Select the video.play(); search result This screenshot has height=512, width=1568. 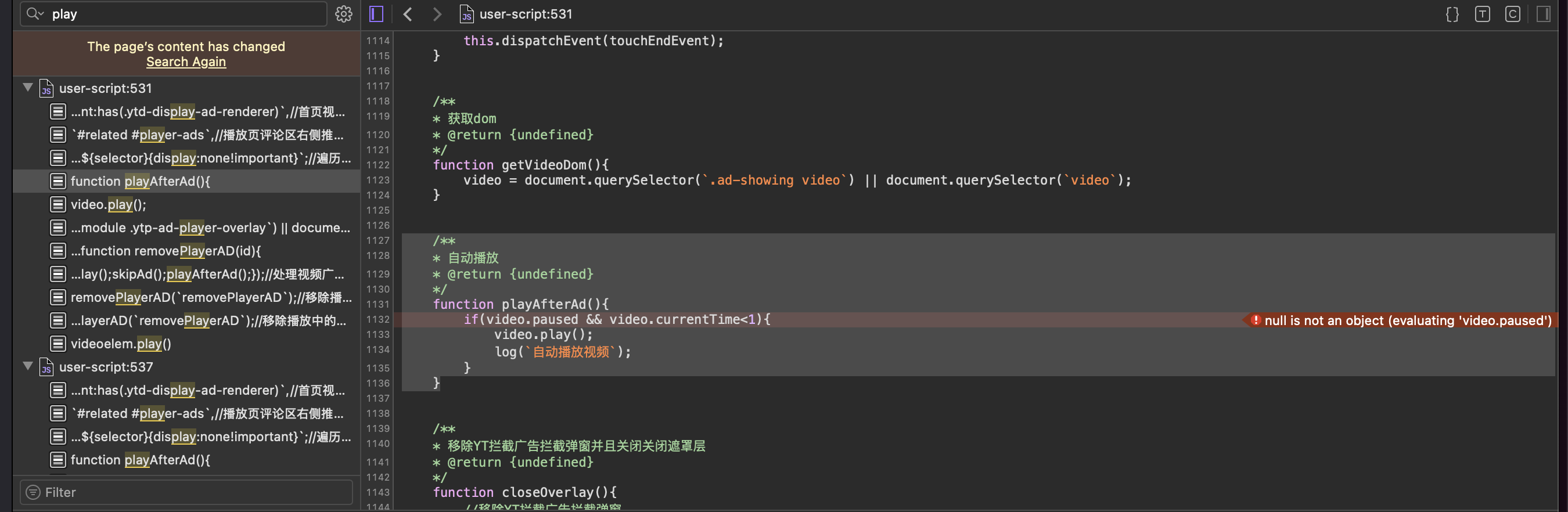[109, 204]
